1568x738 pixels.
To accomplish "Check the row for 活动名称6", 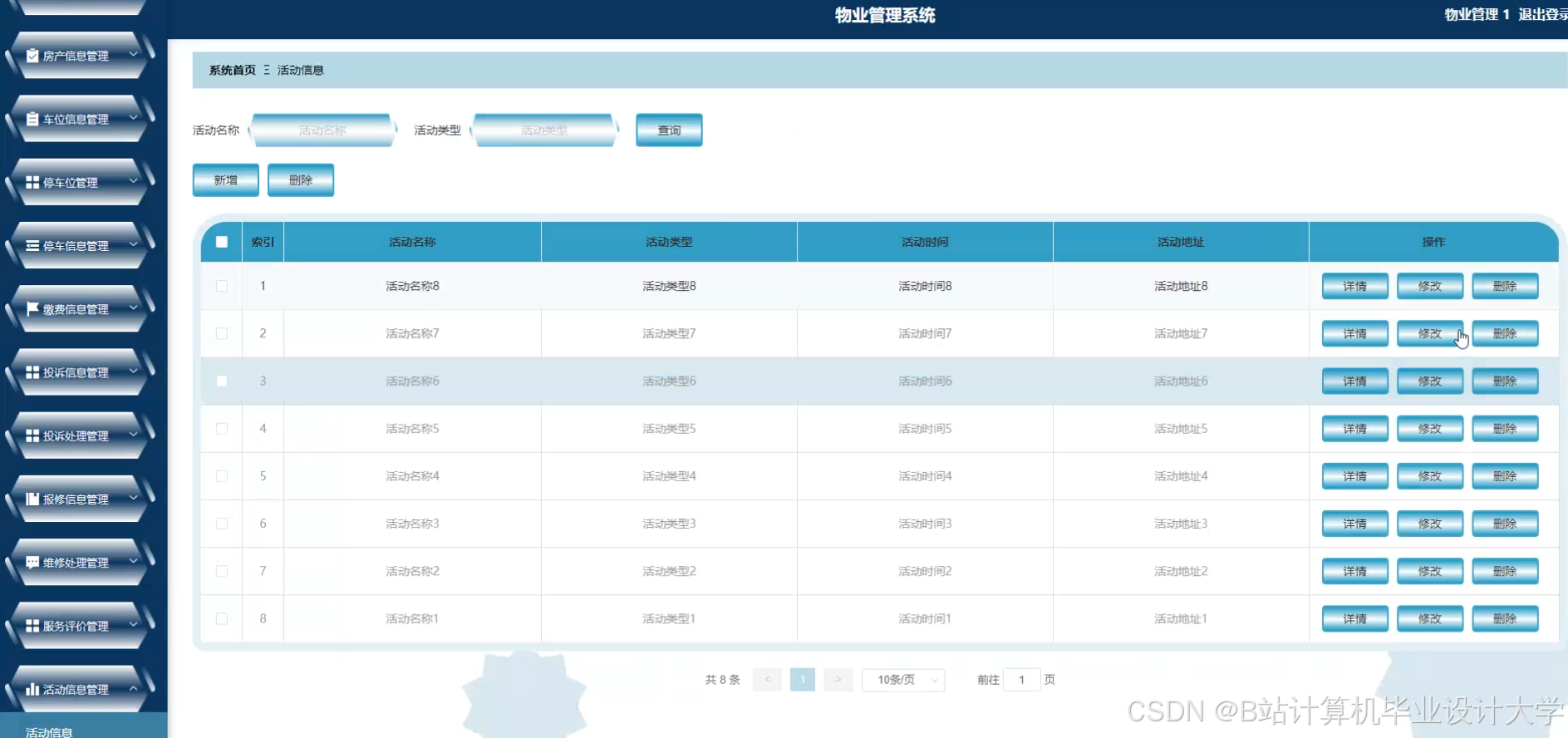I will tap(222, 381).
